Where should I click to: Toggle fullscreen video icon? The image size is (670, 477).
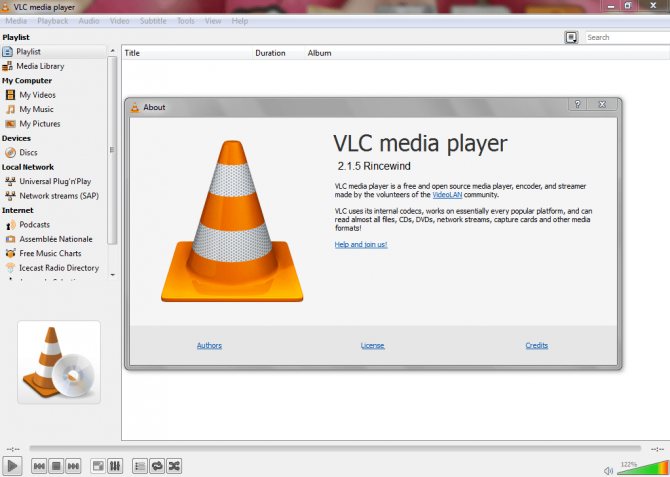(98, 466)
